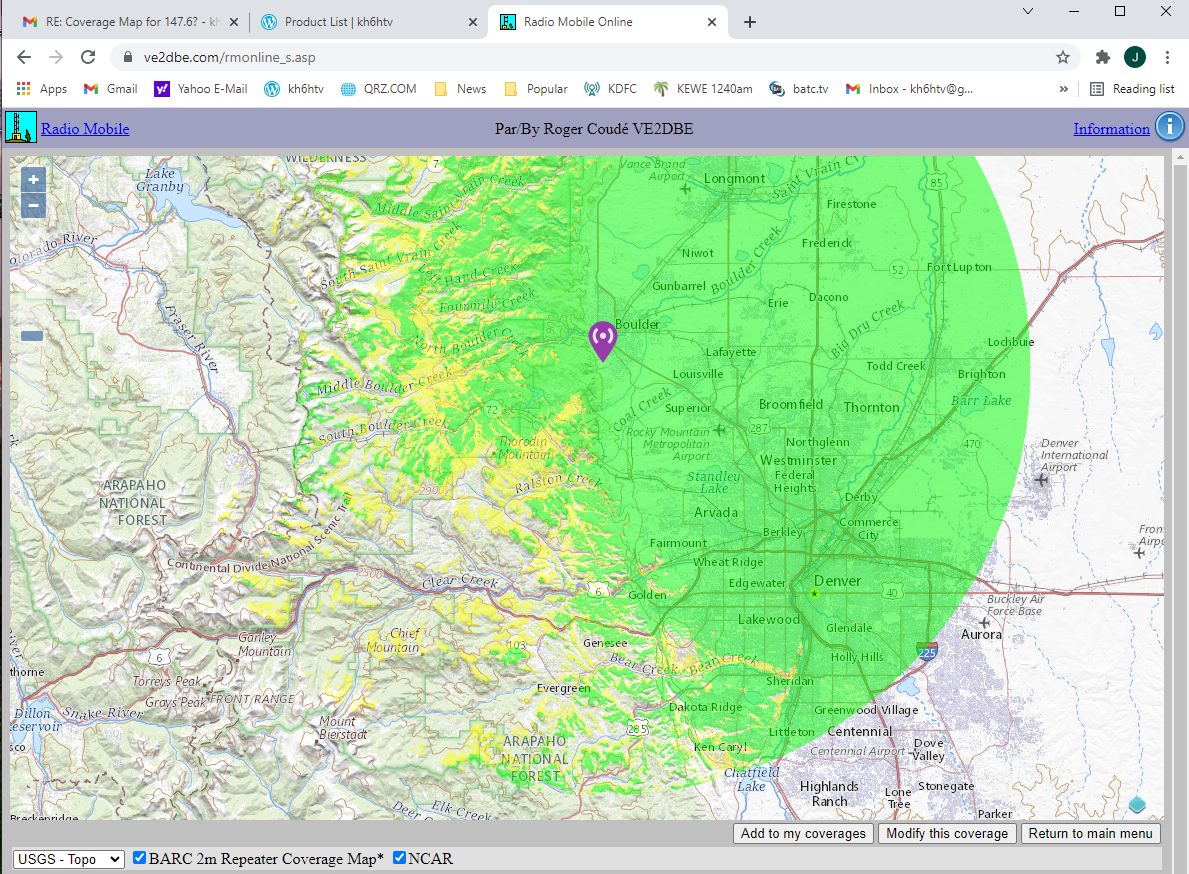Go back to the previous page
1189x874 pixels.
click(x=24, y=57)
